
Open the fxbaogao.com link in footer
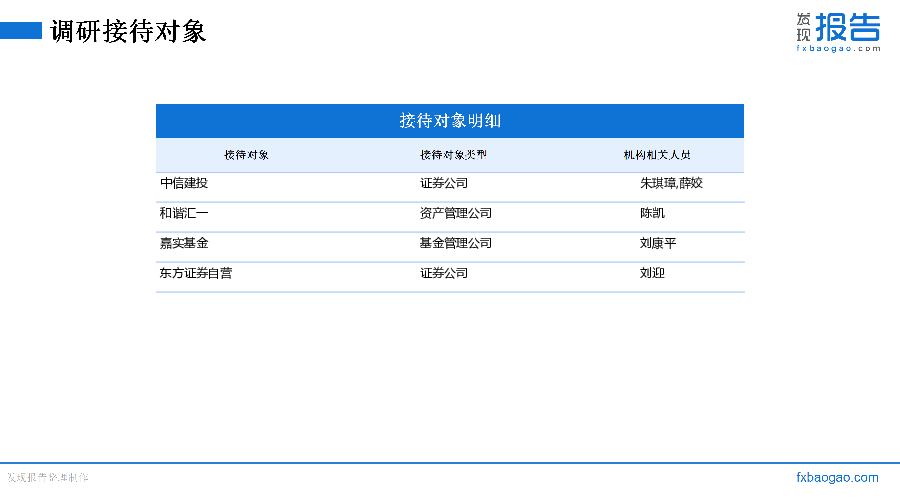pos(837,478)
